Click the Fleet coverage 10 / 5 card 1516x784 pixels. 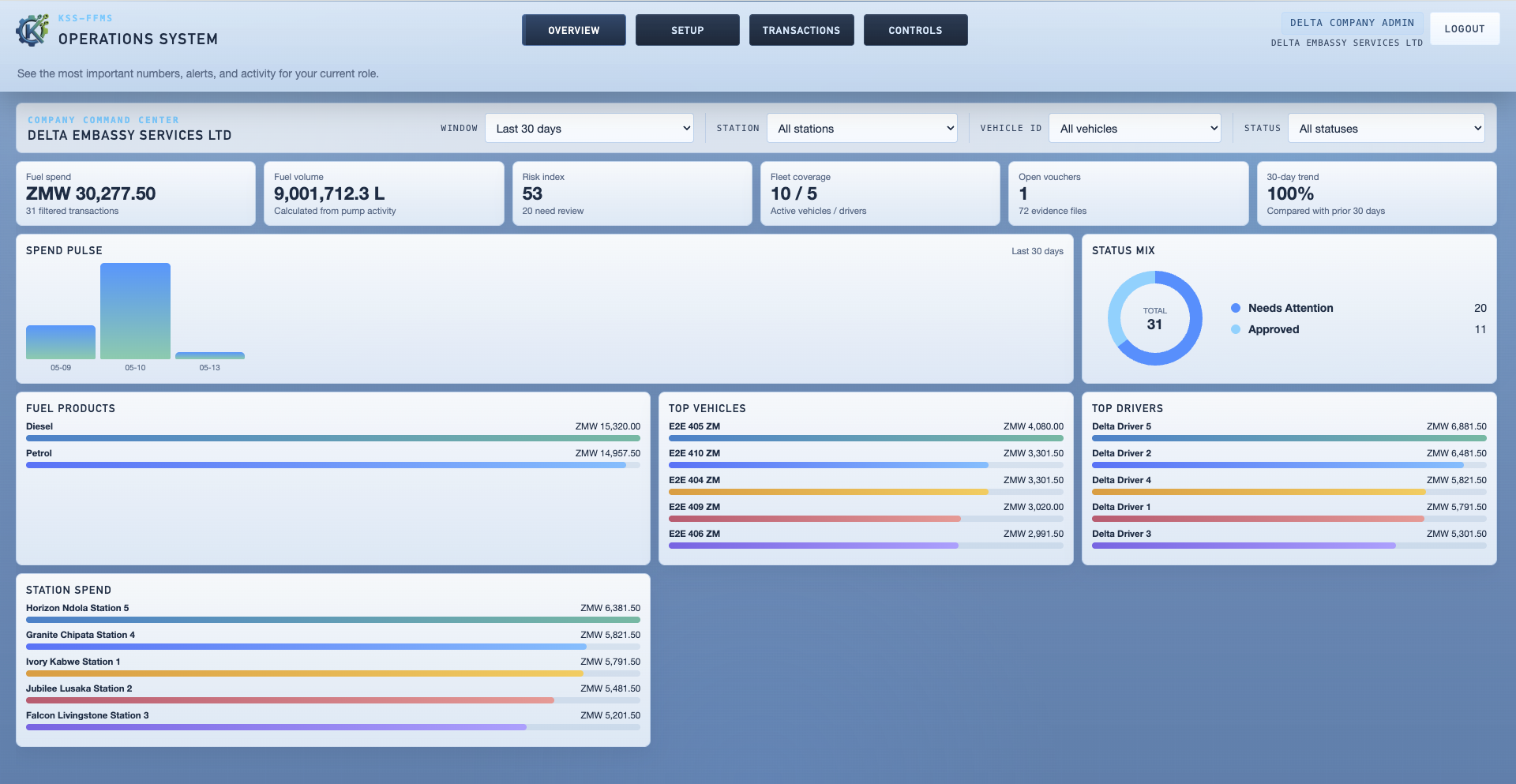(x=880, y=193)
